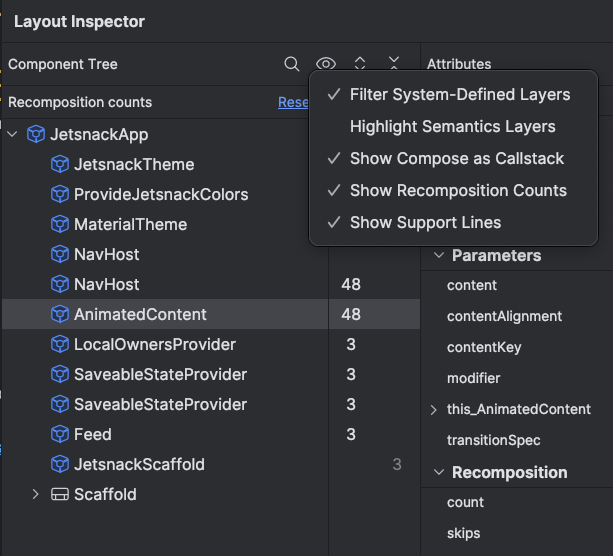The height and width of the screenshot is (556, 613).
Task: Click the eye view options icon
Action: [x=326, y=64]
